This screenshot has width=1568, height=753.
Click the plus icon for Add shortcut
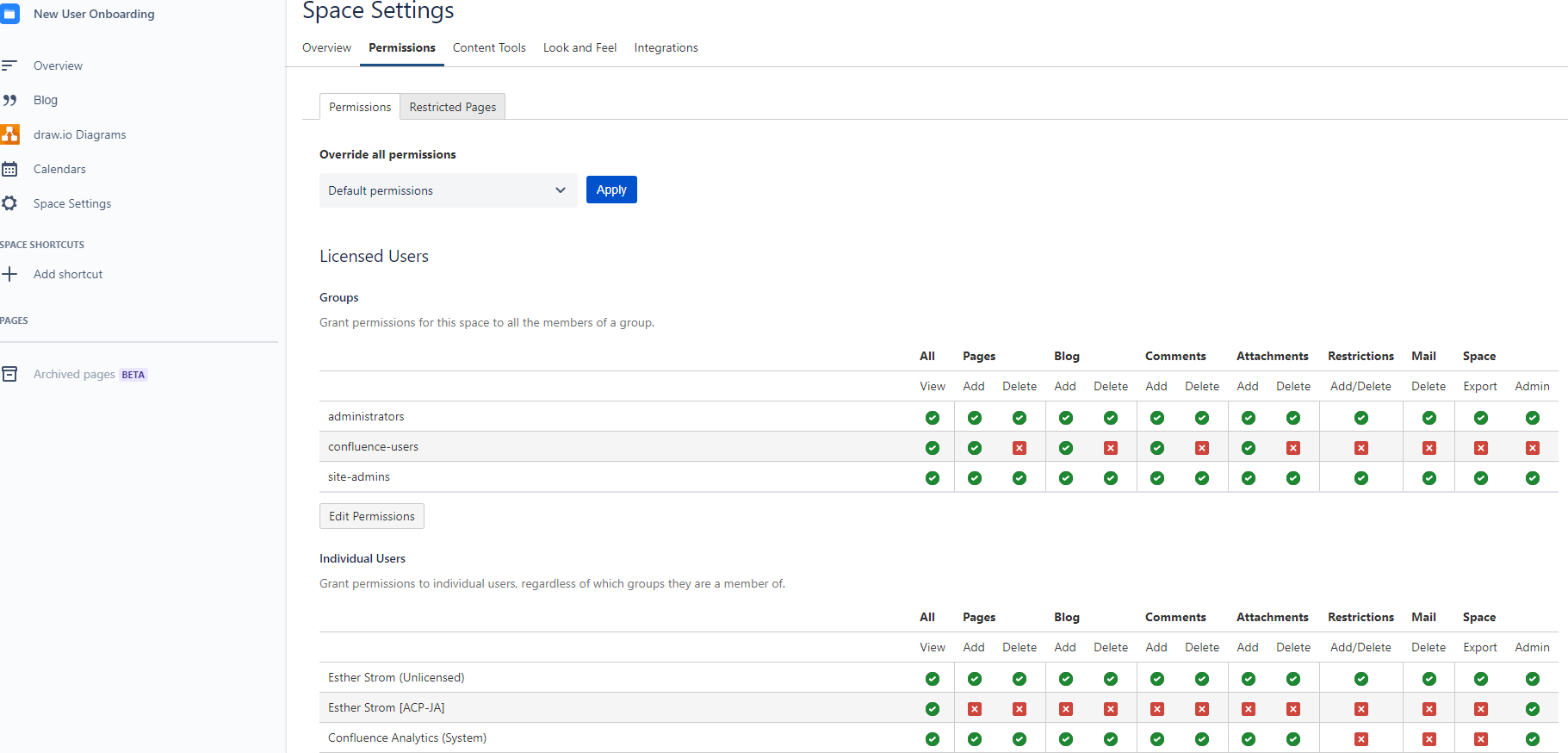pos(9,274)
